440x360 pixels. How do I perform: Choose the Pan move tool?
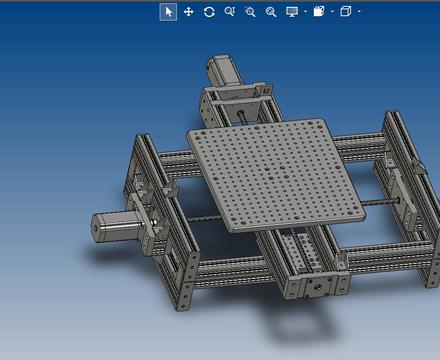tap(189, 12)
